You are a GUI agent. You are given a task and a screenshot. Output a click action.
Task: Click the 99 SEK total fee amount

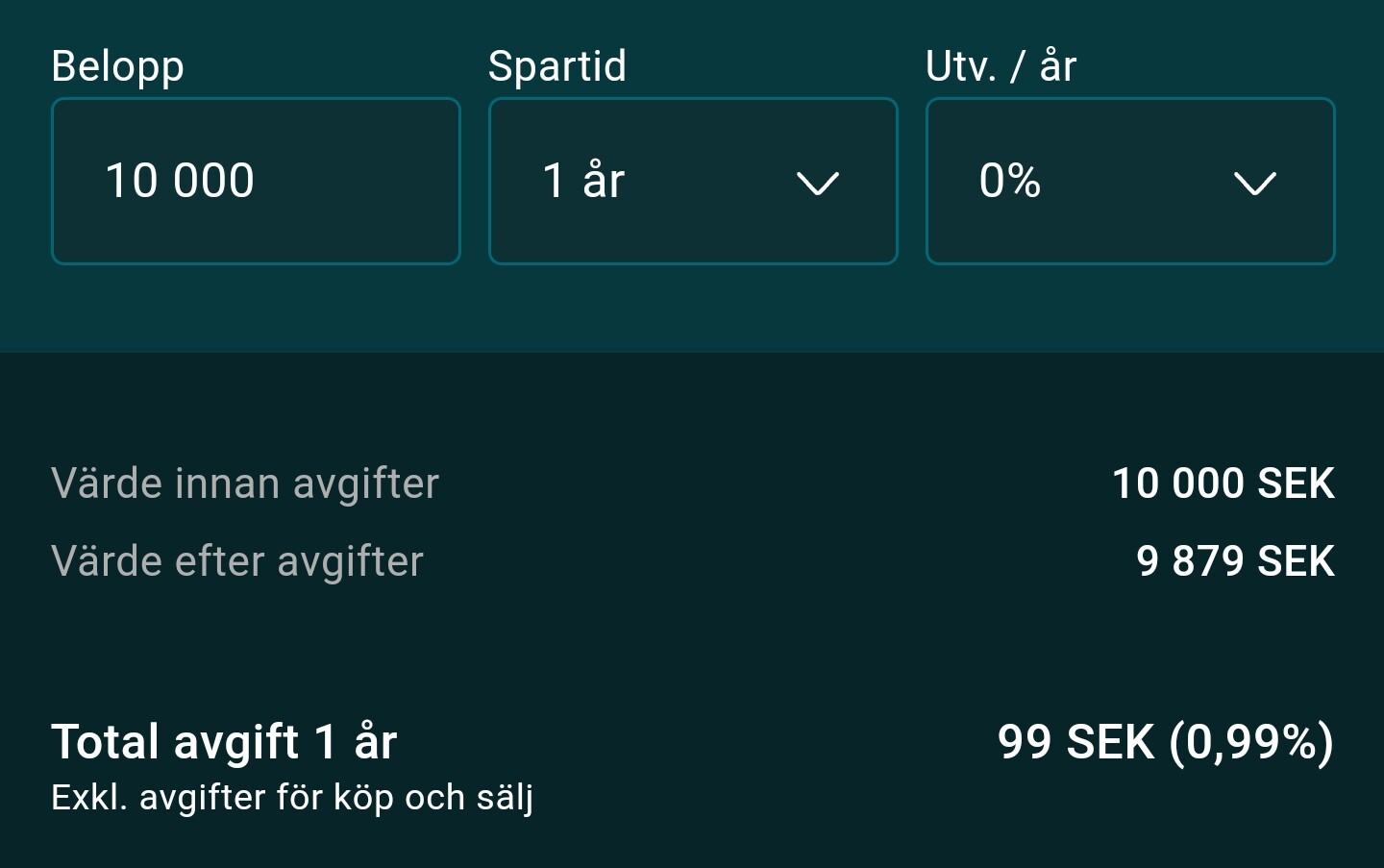pyautogui.click(x=1075, y=741)
